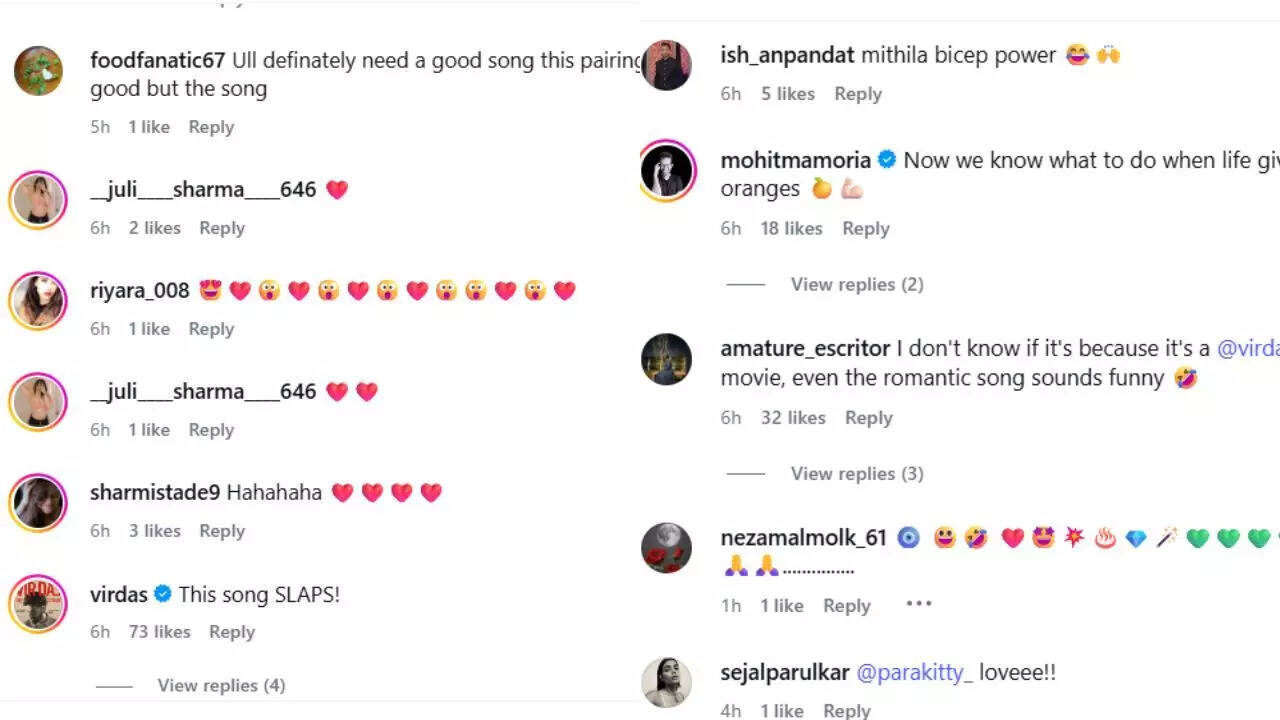Image resolution: width=1280 pixels, height=720 pixels.
Task: Click mohitmamoria's profile avatar
Action: (x=667, y=170)
